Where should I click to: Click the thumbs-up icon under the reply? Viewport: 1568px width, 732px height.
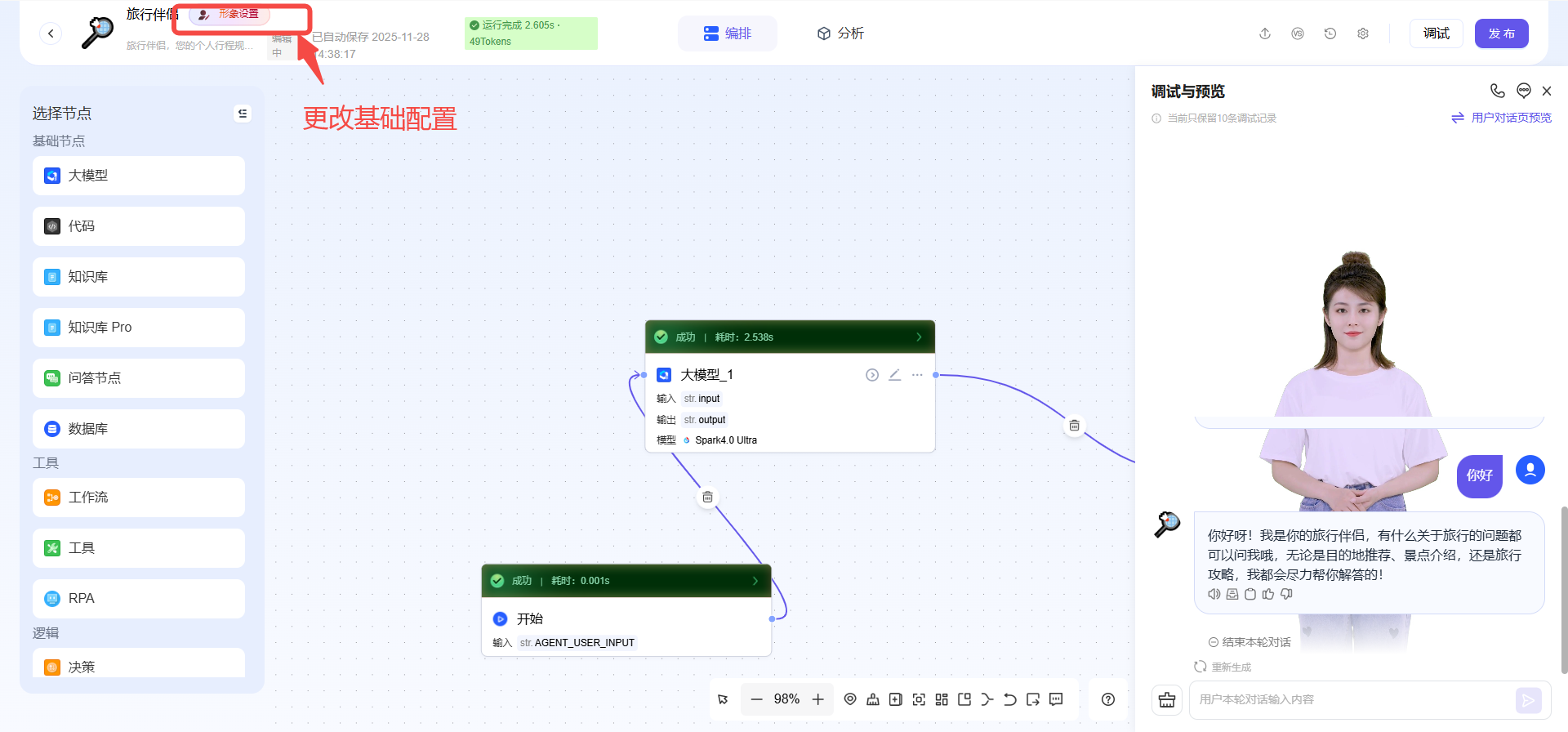pos(1268,595)
